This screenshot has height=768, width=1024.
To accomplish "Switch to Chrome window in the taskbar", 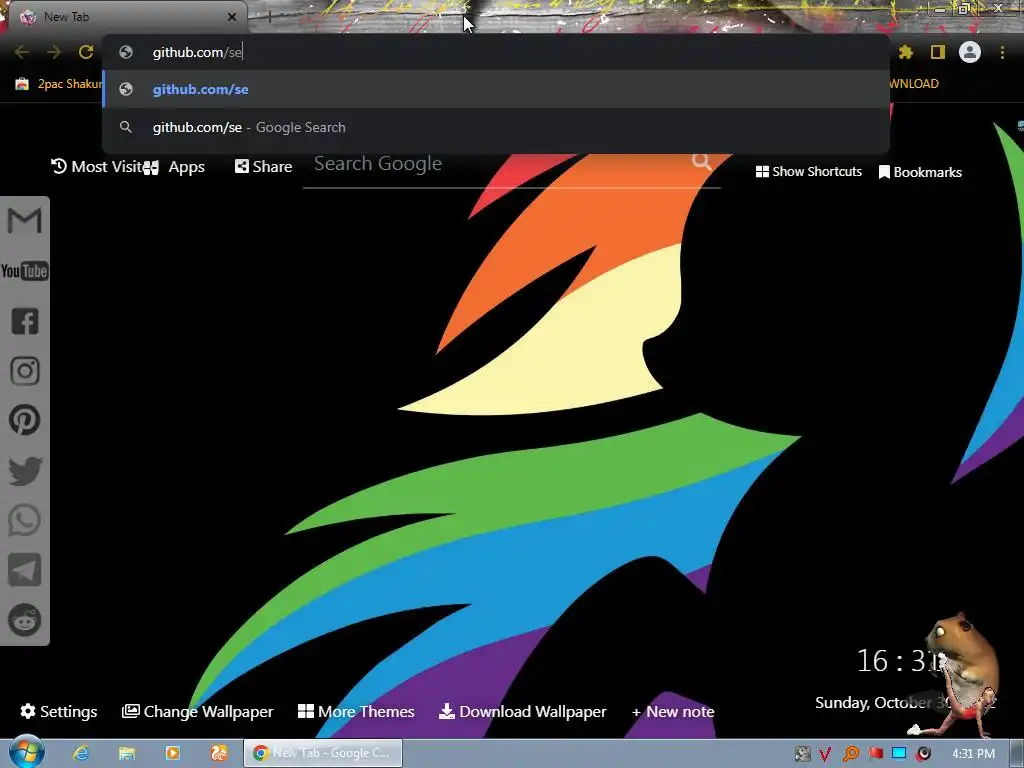I will 323,753.
